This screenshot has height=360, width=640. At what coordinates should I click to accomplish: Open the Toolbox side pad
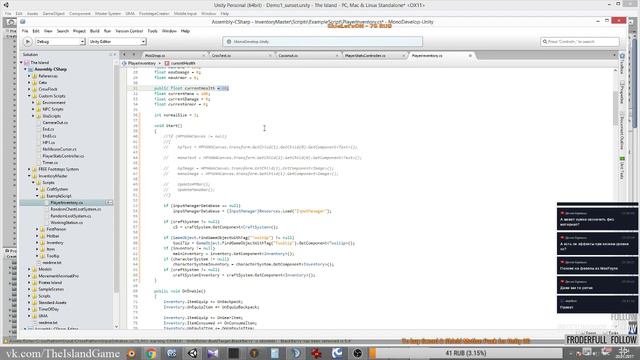coord(622,64)
